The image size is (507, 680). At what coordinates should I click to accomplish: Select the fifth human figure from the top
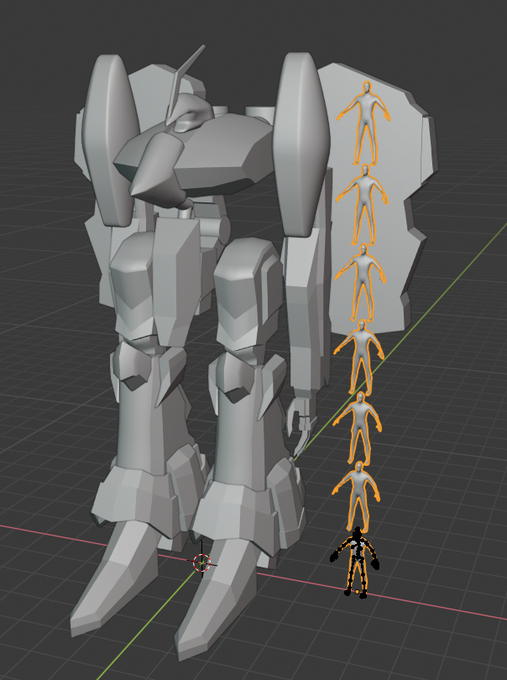click(x=358, y=427)
